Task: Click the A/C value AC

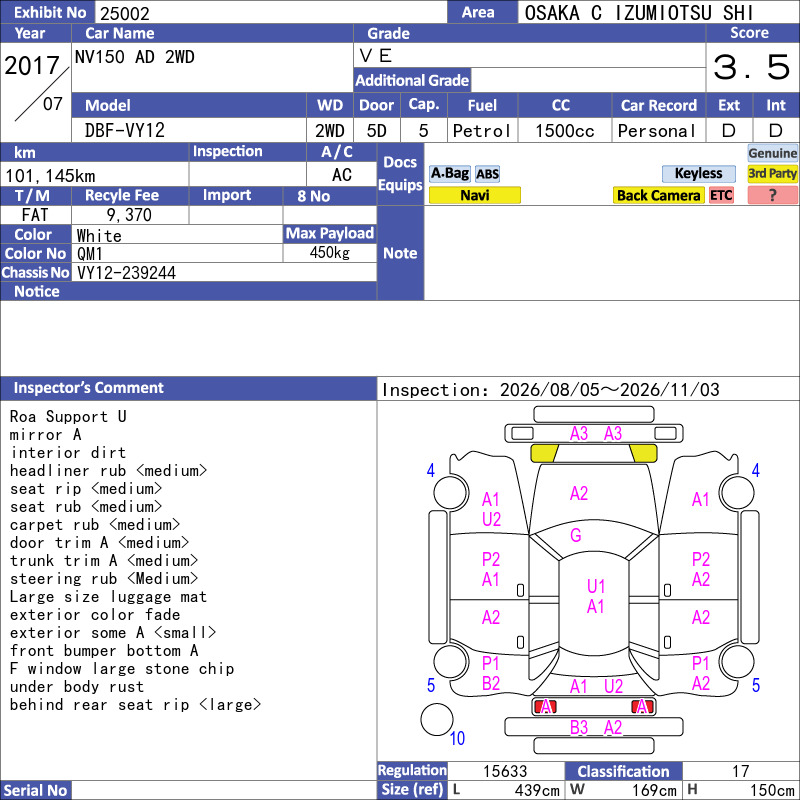Action: coord(342,175)
